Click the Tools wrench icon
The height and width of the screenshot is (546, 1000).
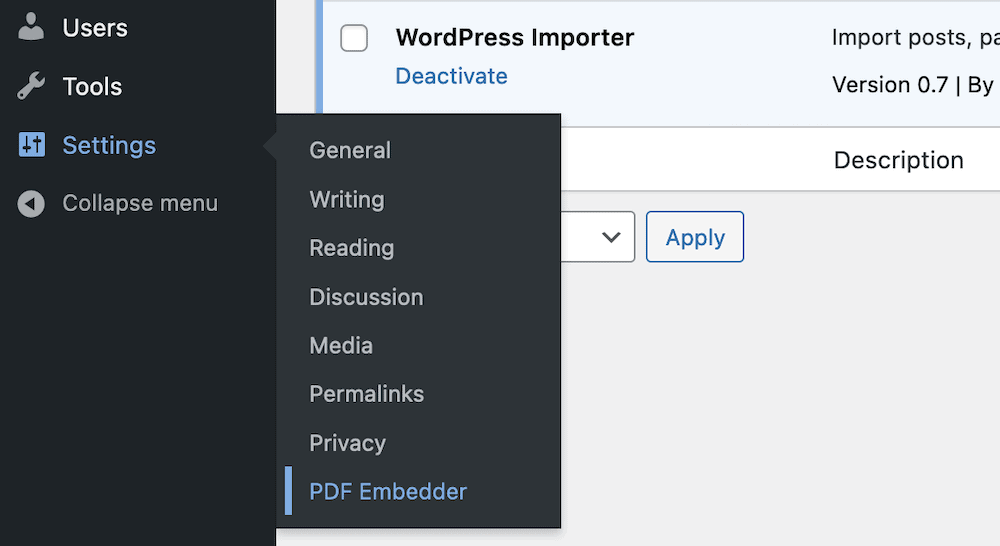coord(31,86)
